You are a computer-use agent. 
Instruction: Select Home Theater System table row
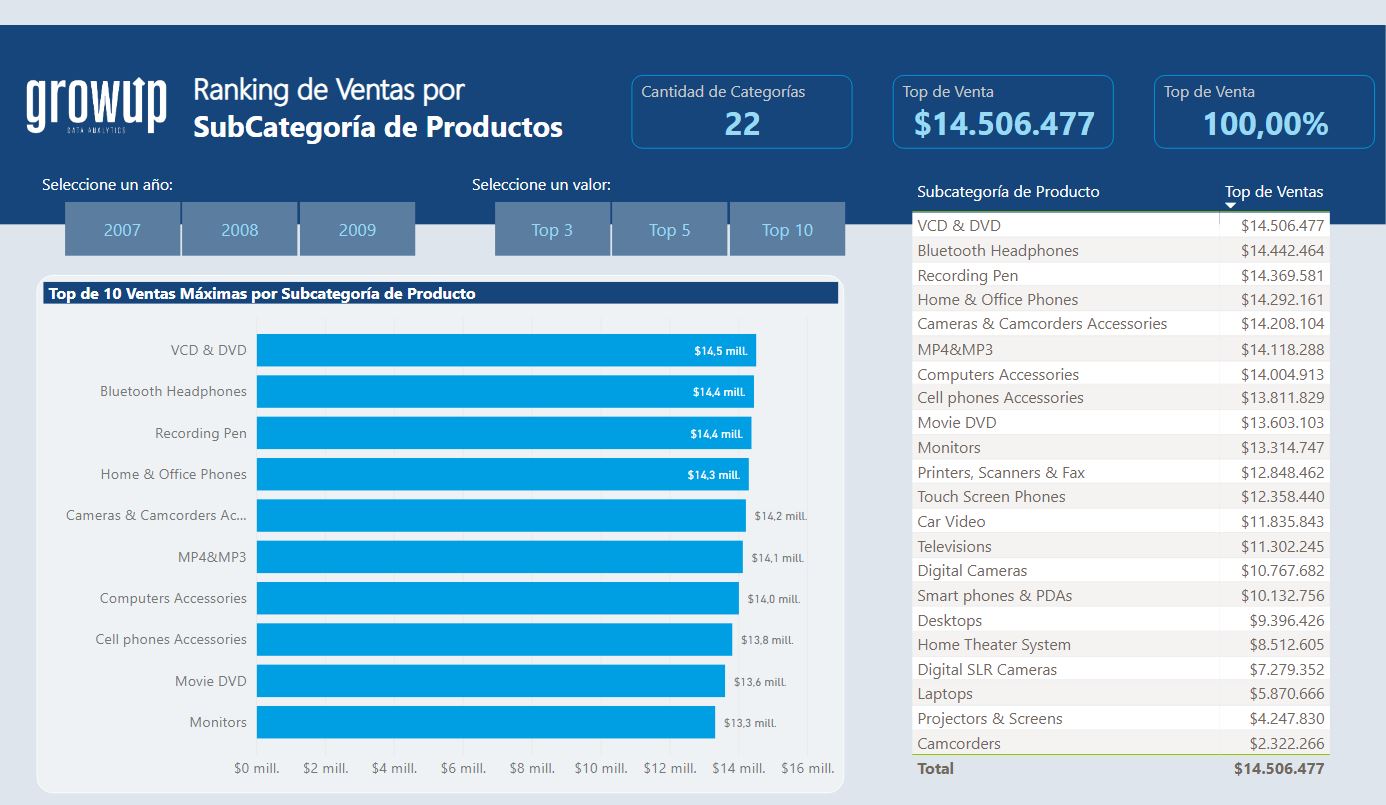(1121, 645)
